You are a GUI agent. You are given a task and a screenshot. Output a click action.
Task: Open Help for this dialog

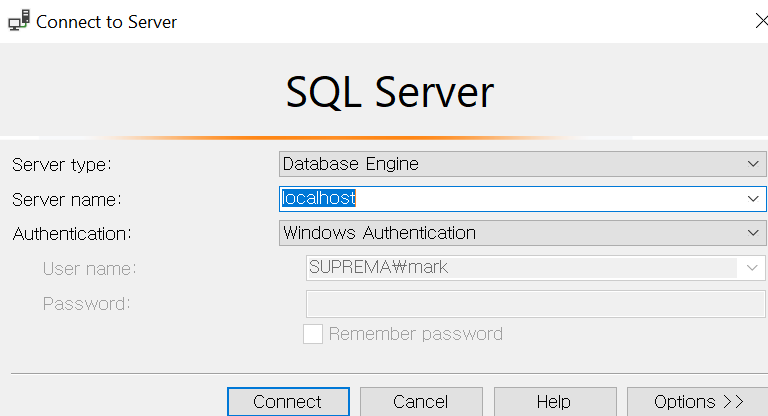click(555, 402)
